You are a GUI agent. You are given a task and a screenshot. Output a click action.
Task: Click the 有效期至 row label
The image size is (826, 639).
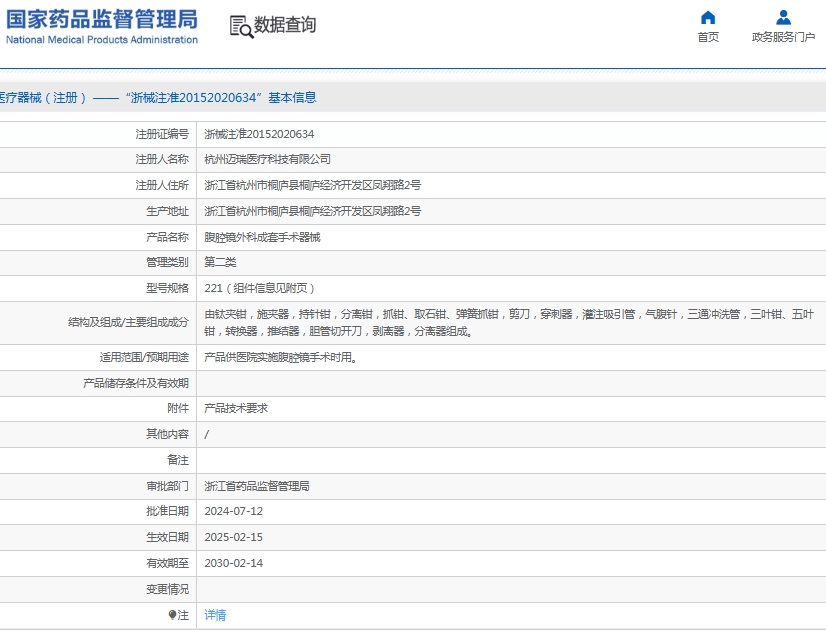tap(167, 563)
